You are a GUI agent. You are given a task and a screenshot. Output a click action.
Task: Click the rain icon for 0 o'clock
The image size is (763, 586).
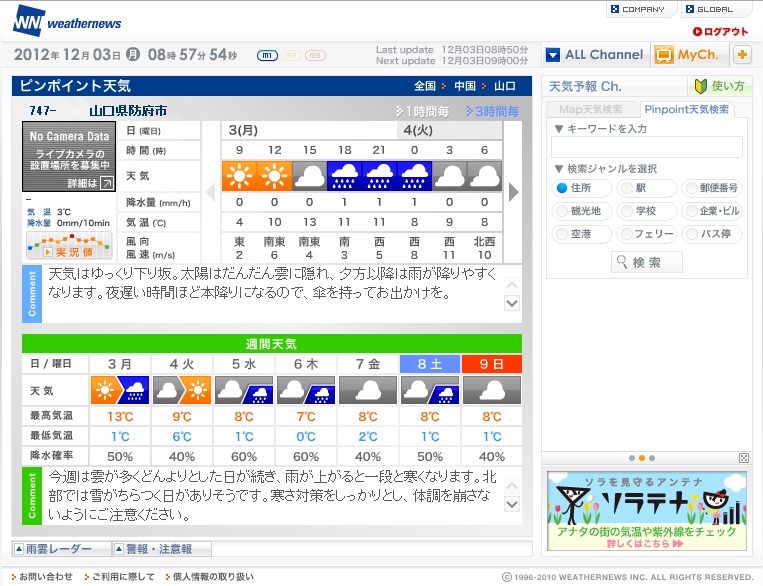pos(415,176)
